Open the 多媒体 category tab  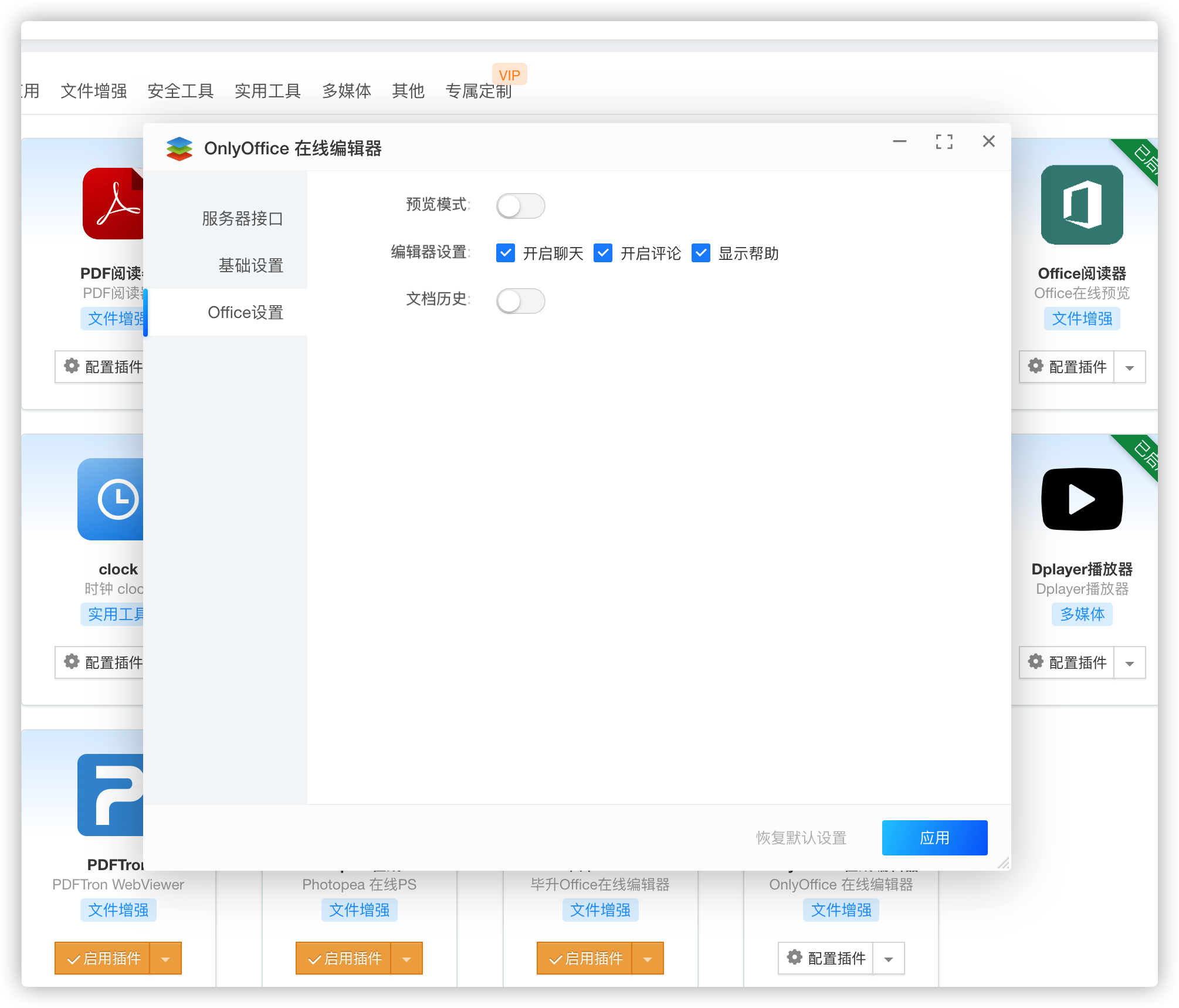pos(346,91)
